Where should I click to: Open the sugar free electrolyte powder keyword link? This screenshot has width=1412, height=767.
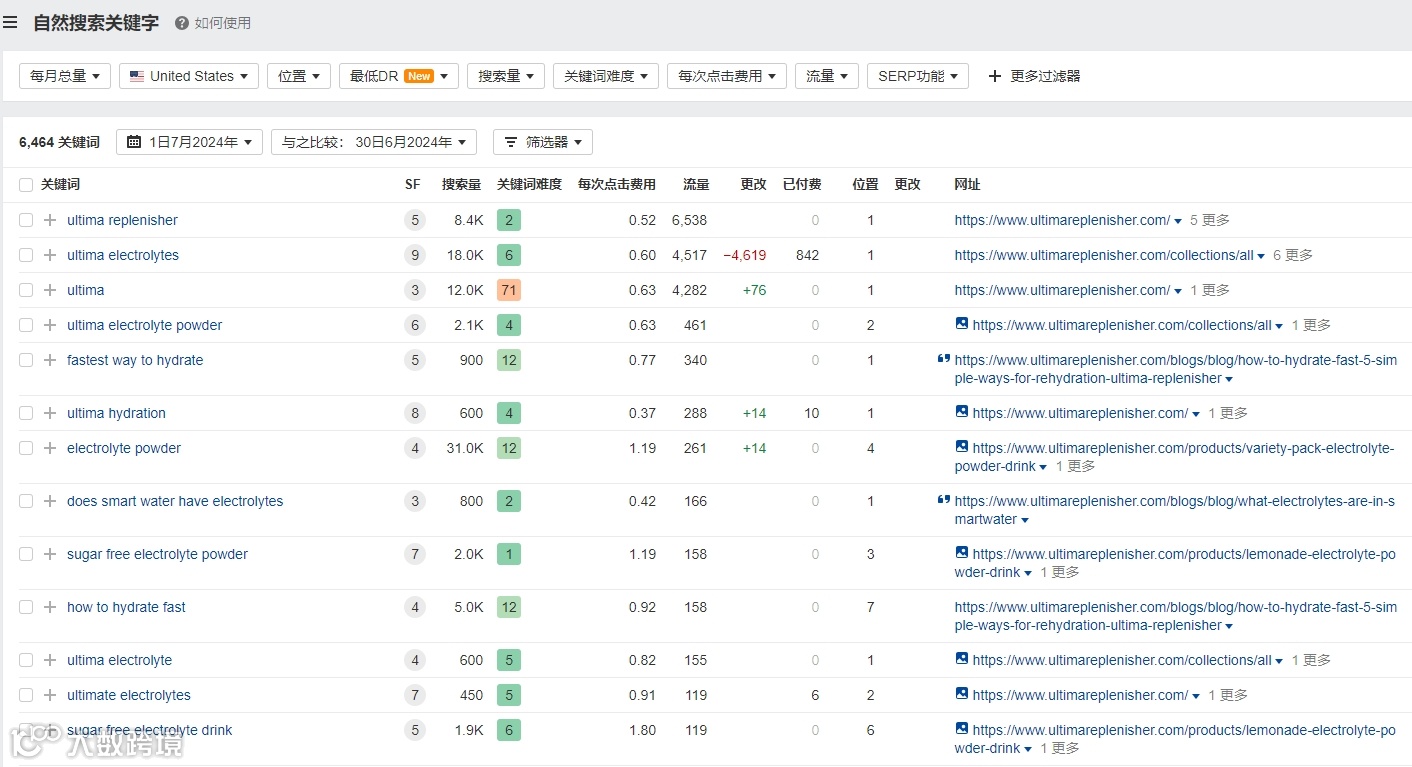click(x=157, y=554)
